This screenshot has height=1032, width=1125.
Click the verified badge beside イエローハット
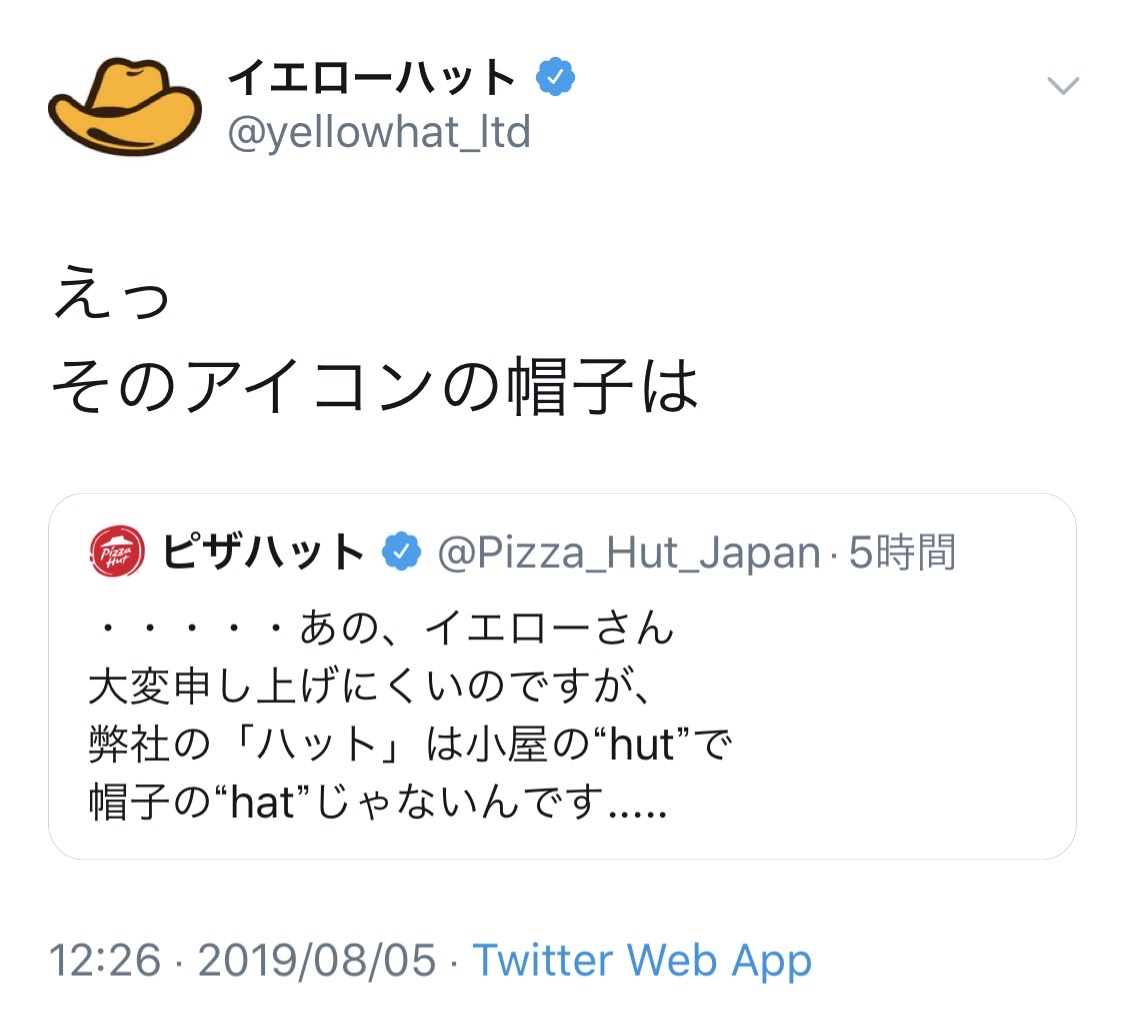556,79
